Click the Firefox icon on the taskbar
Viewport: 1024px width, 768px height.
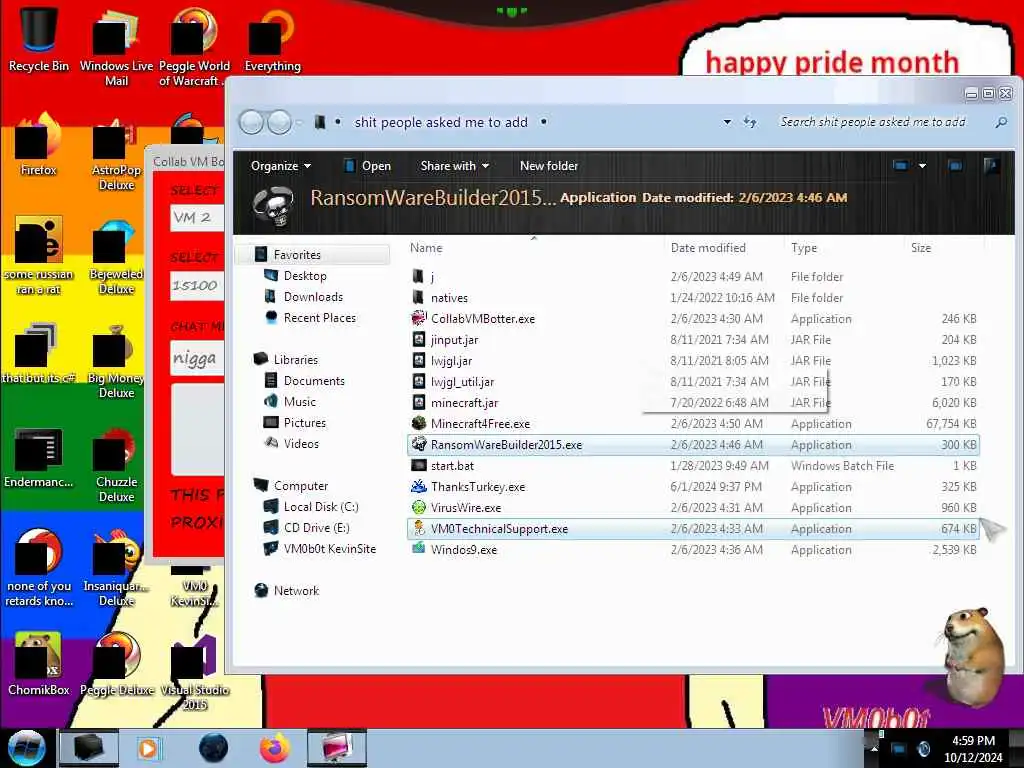coord(275,748)
